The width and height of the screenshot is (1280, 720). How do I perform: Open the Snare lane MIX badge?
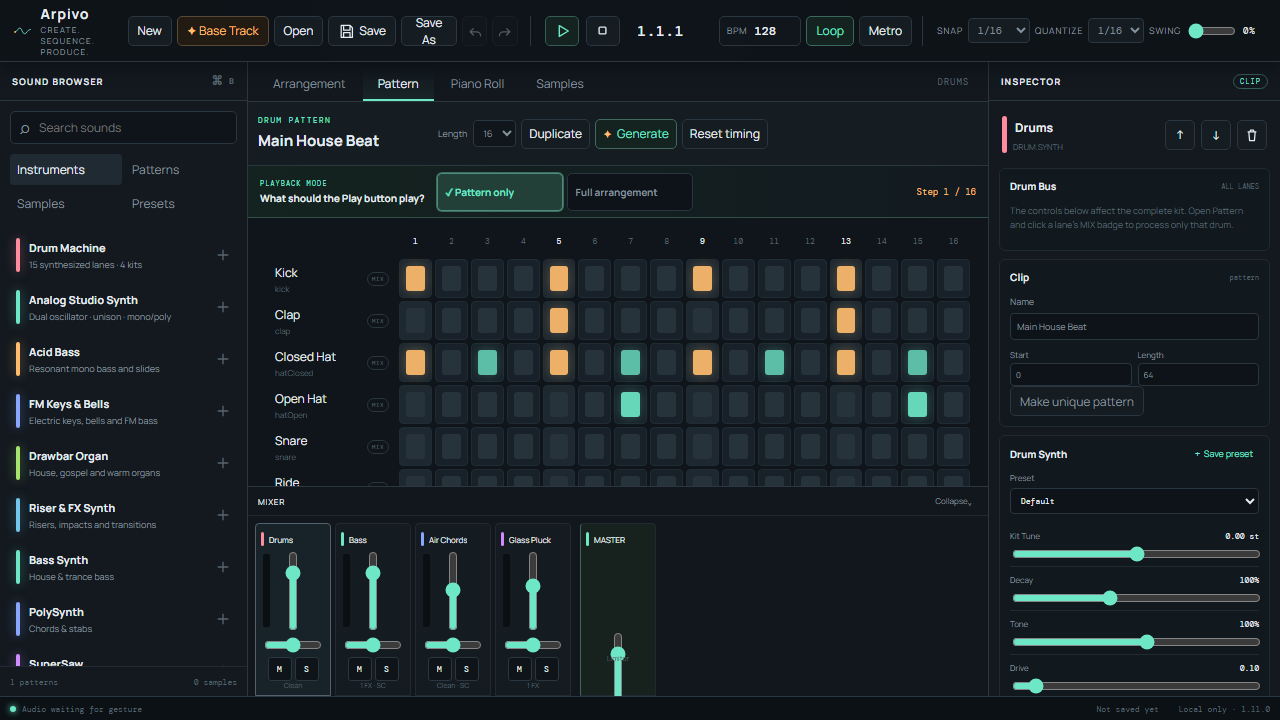click(378, 447)
